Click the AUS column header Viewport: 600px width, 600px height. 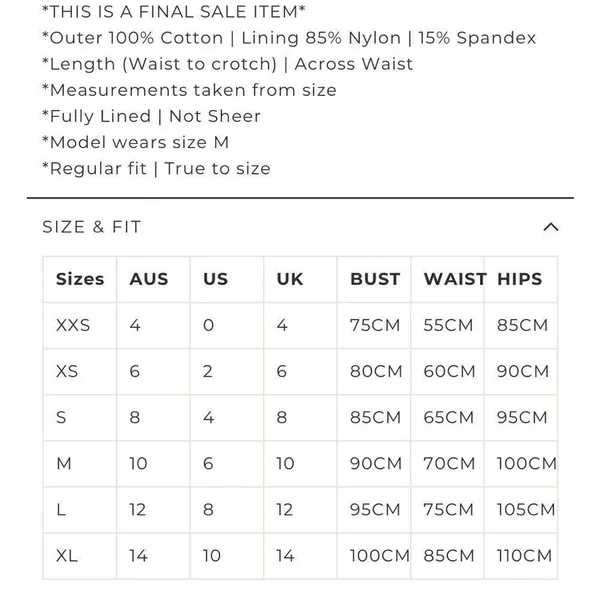[149, 279]
